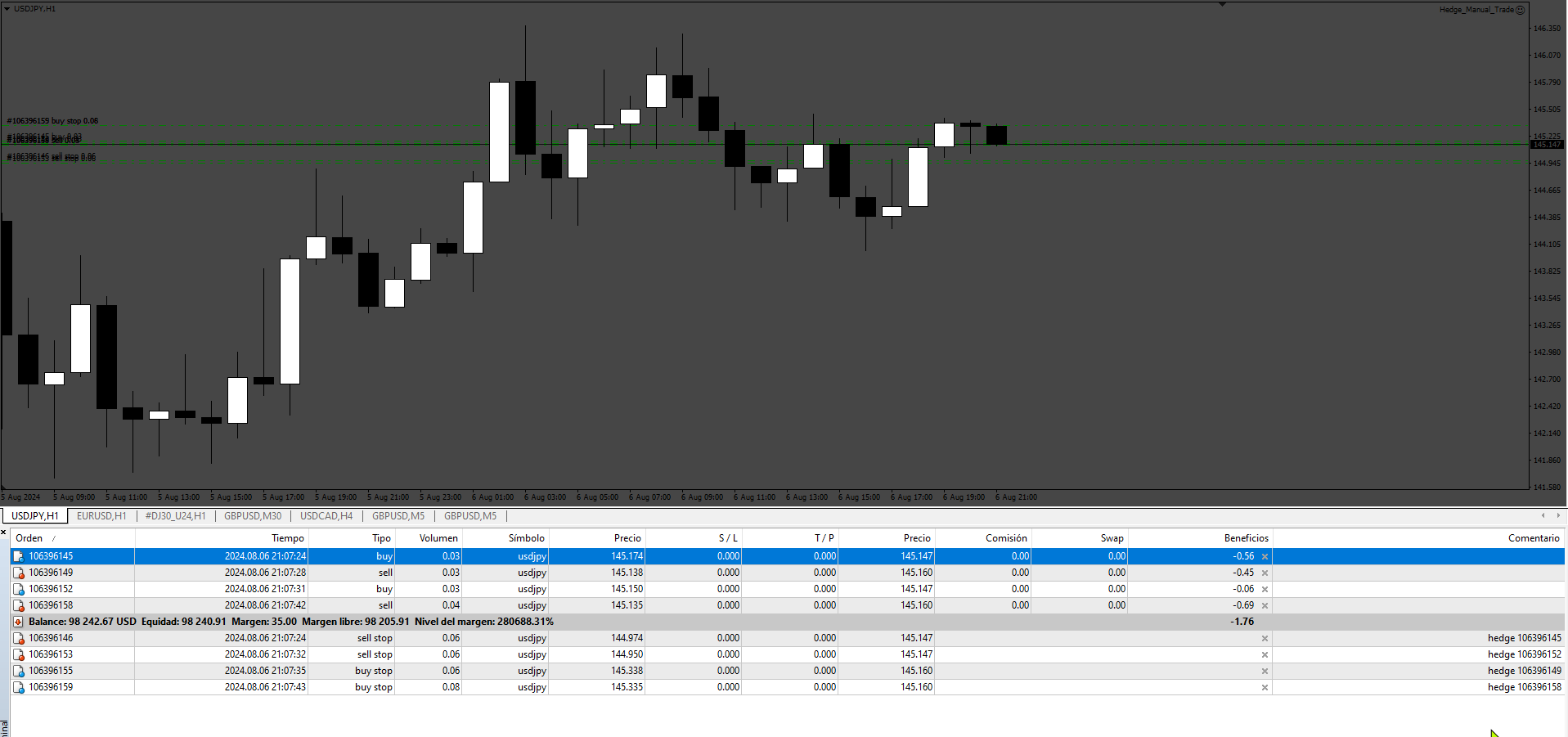Select order number 106396149 text
The height and width of the screenshot is (737, 1568).
point(51,573)
